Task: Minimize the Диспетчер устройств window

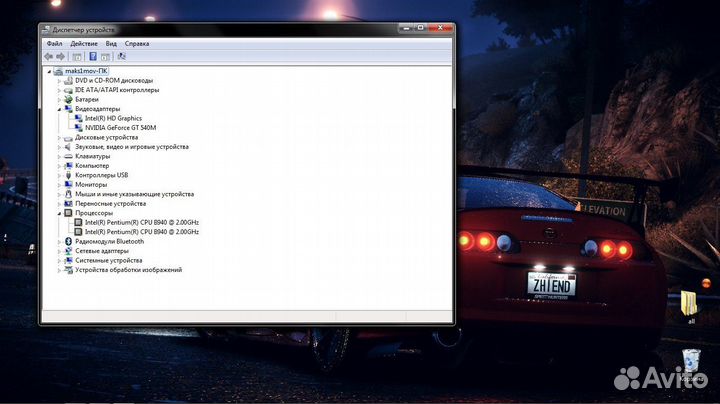Action: pyautogui.click(x=406, y=28)
